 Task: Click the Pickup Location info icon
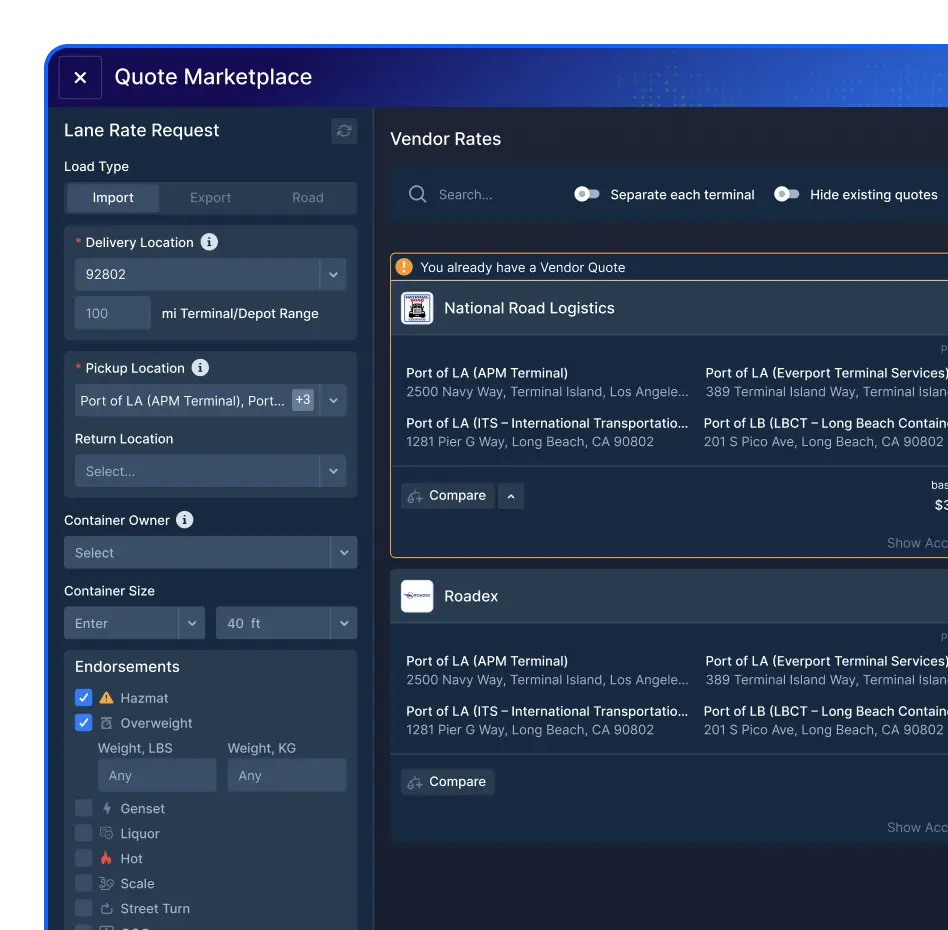[200, 368]
